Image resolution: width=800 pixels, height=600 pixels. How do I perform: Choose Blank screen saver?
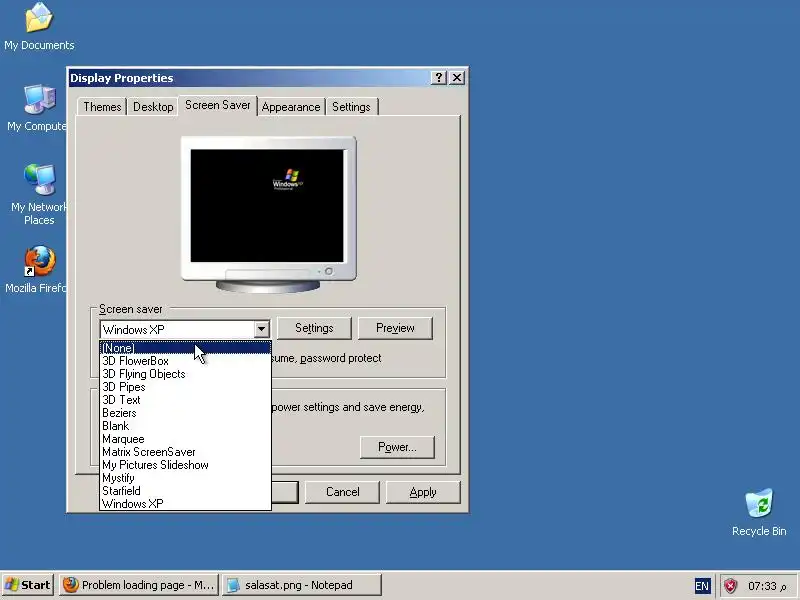[185, 426]
